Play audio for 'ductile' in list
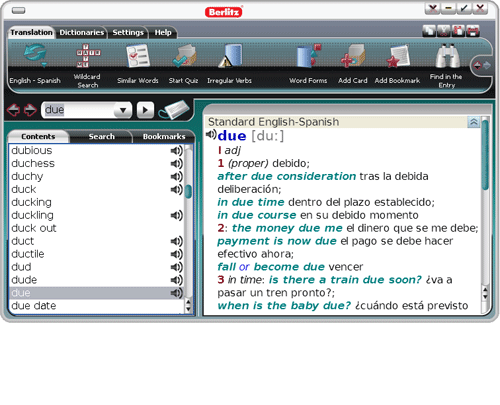 pyautogui.click(x=177, y=254)
